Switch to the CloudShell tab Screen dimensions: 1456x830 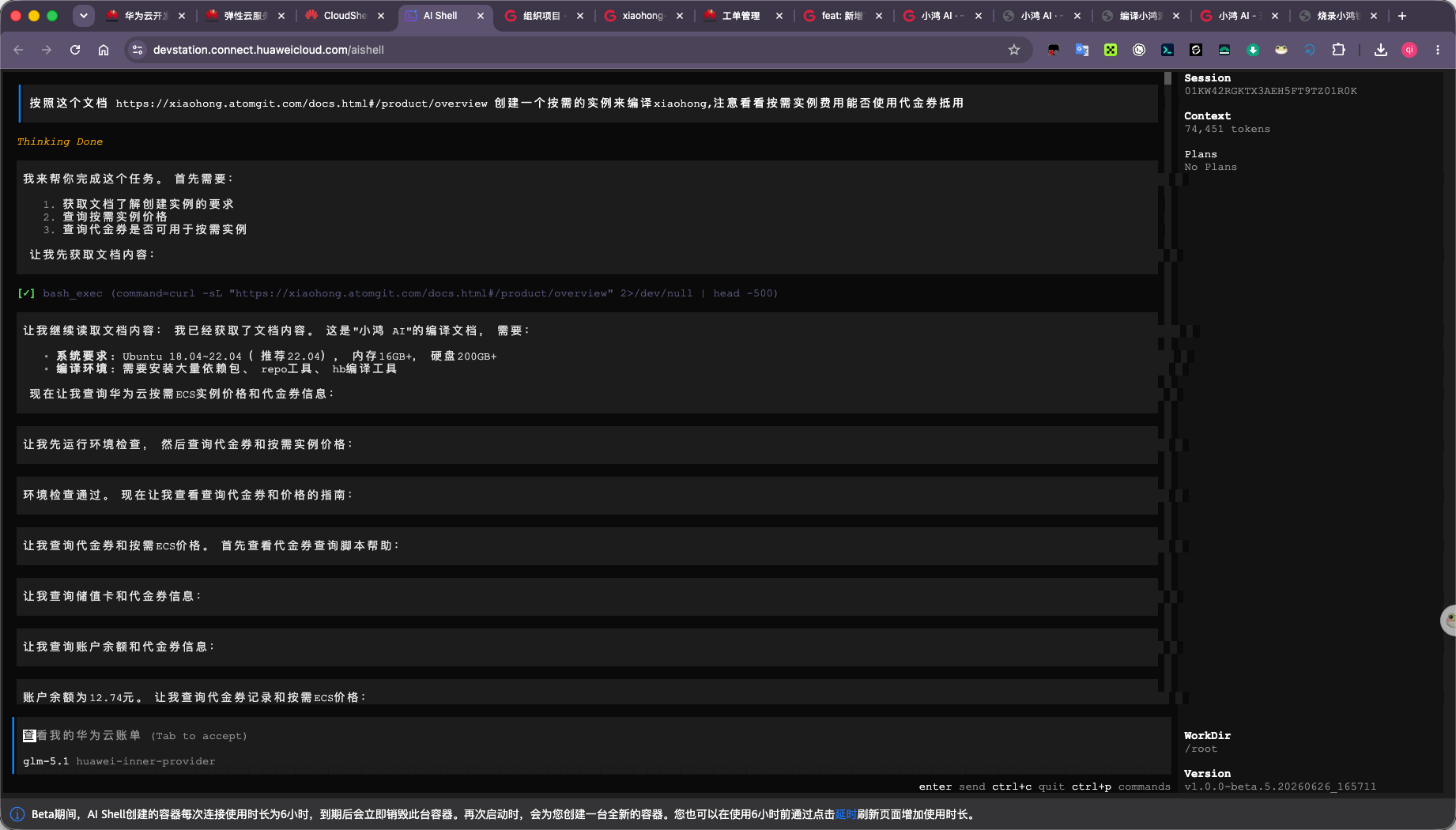[x=345, y=16]
